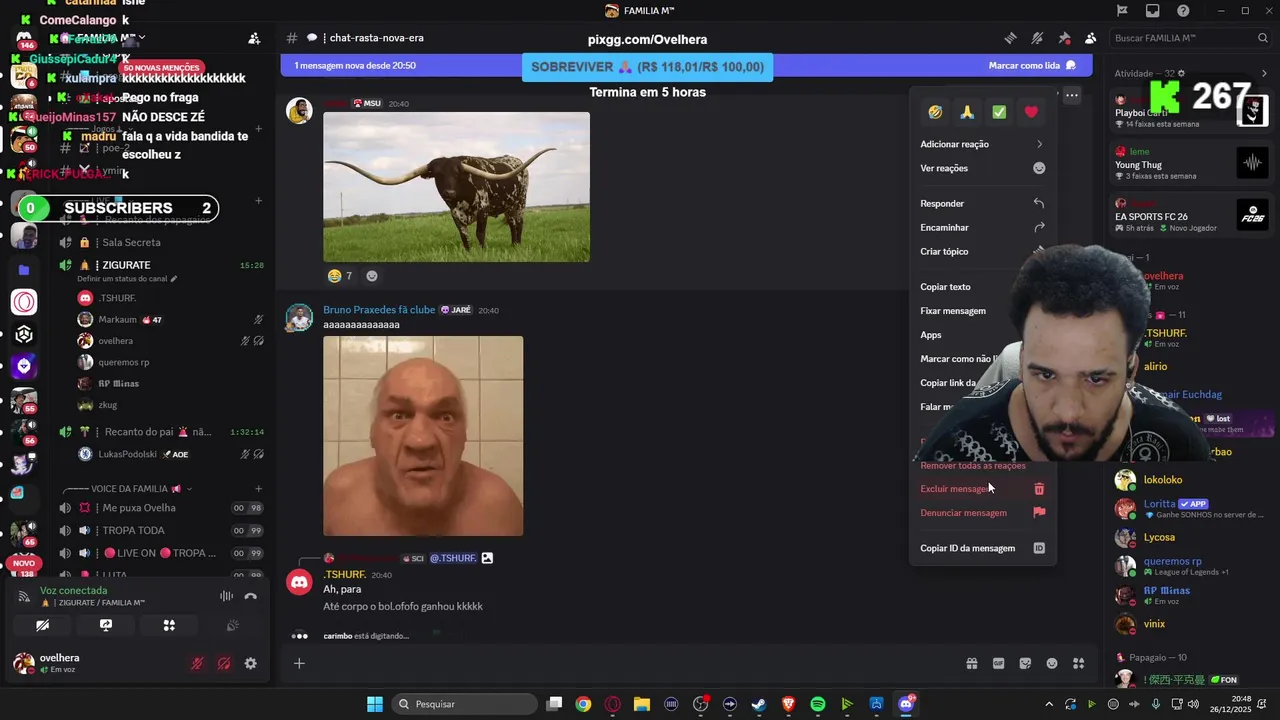Open Atividade settings gear
This screenshot has height=720, width=1280.
tap(1181, 73)
